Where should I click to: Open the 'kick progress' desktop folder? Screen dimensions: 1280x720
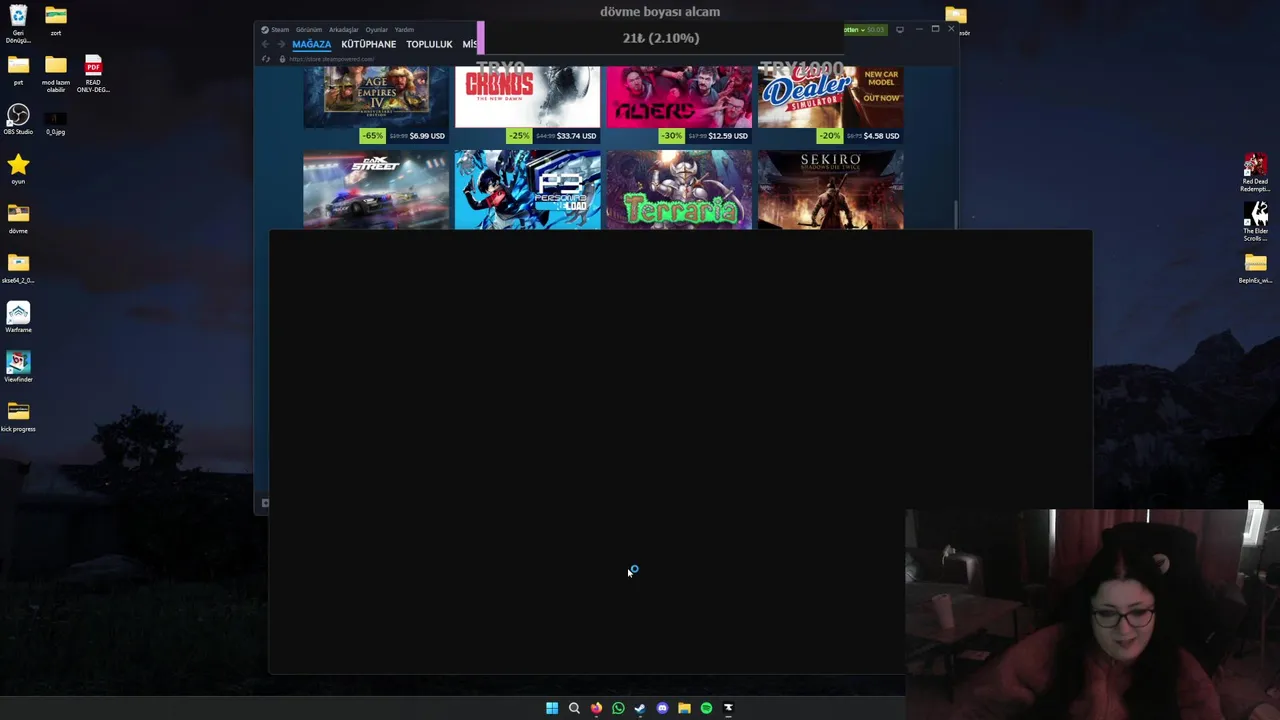tap(18, 416)
